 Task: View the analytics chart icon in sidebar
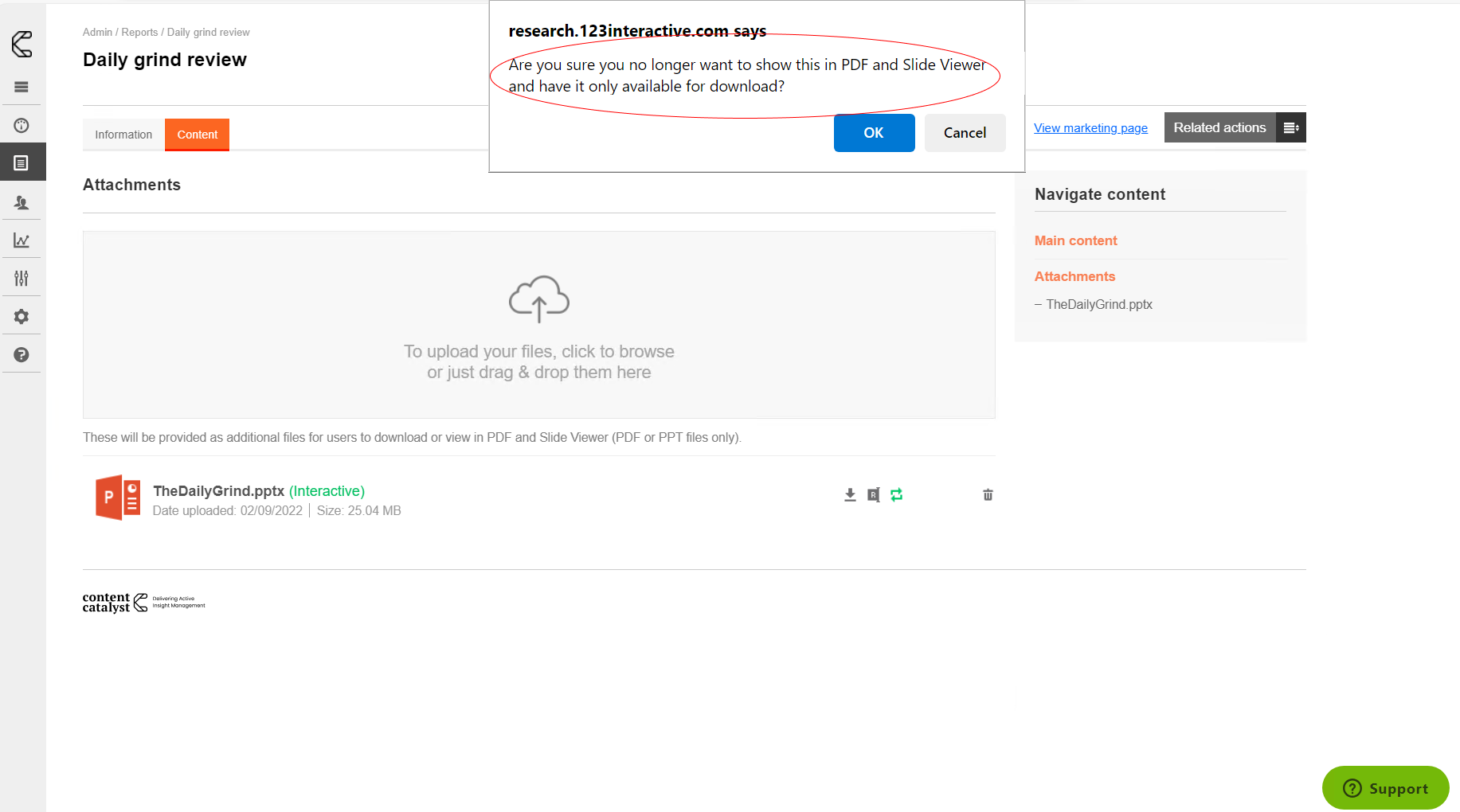22,240
